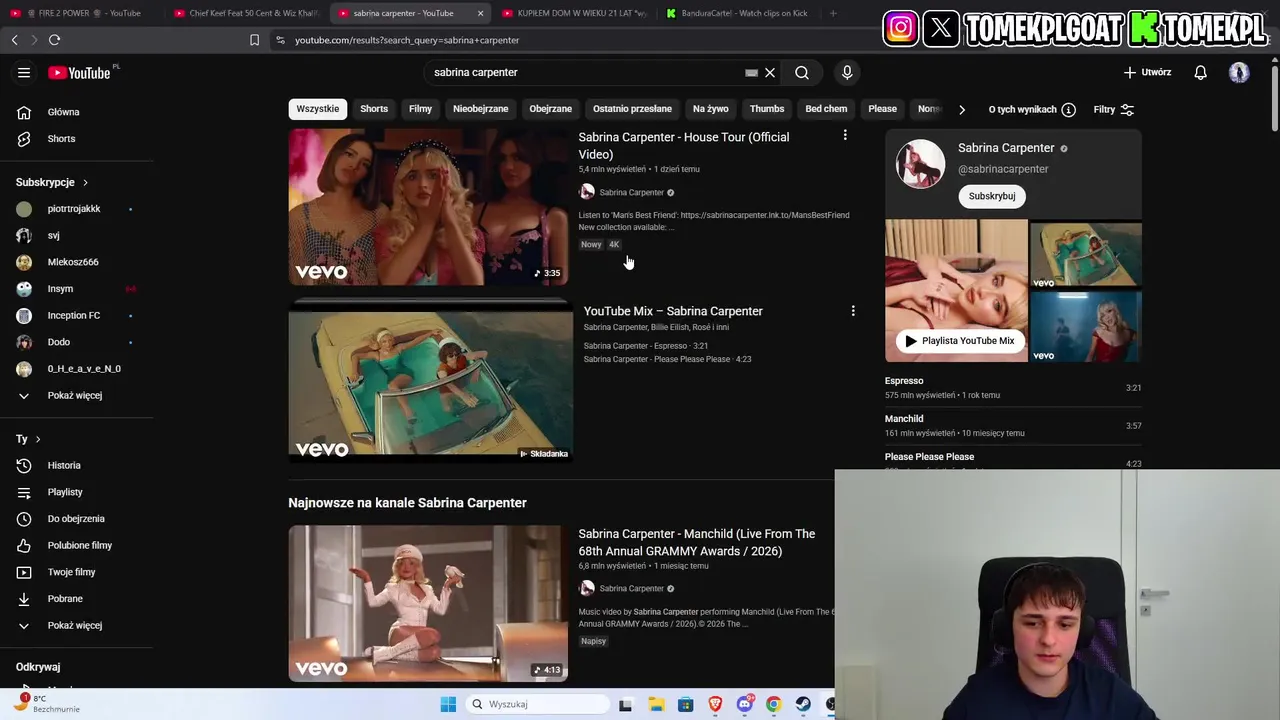Expand the Subskrypcje section
Viewport: 1280px width, 720px height.
point(52,182)
